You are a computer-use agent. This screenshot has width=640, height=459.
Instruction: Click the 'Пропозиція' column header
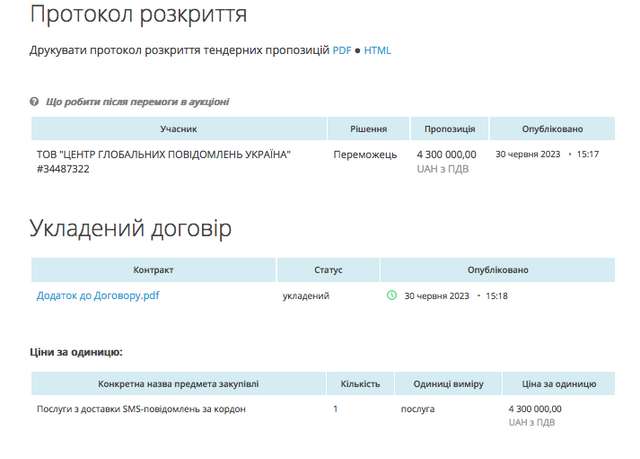point(449,129)
